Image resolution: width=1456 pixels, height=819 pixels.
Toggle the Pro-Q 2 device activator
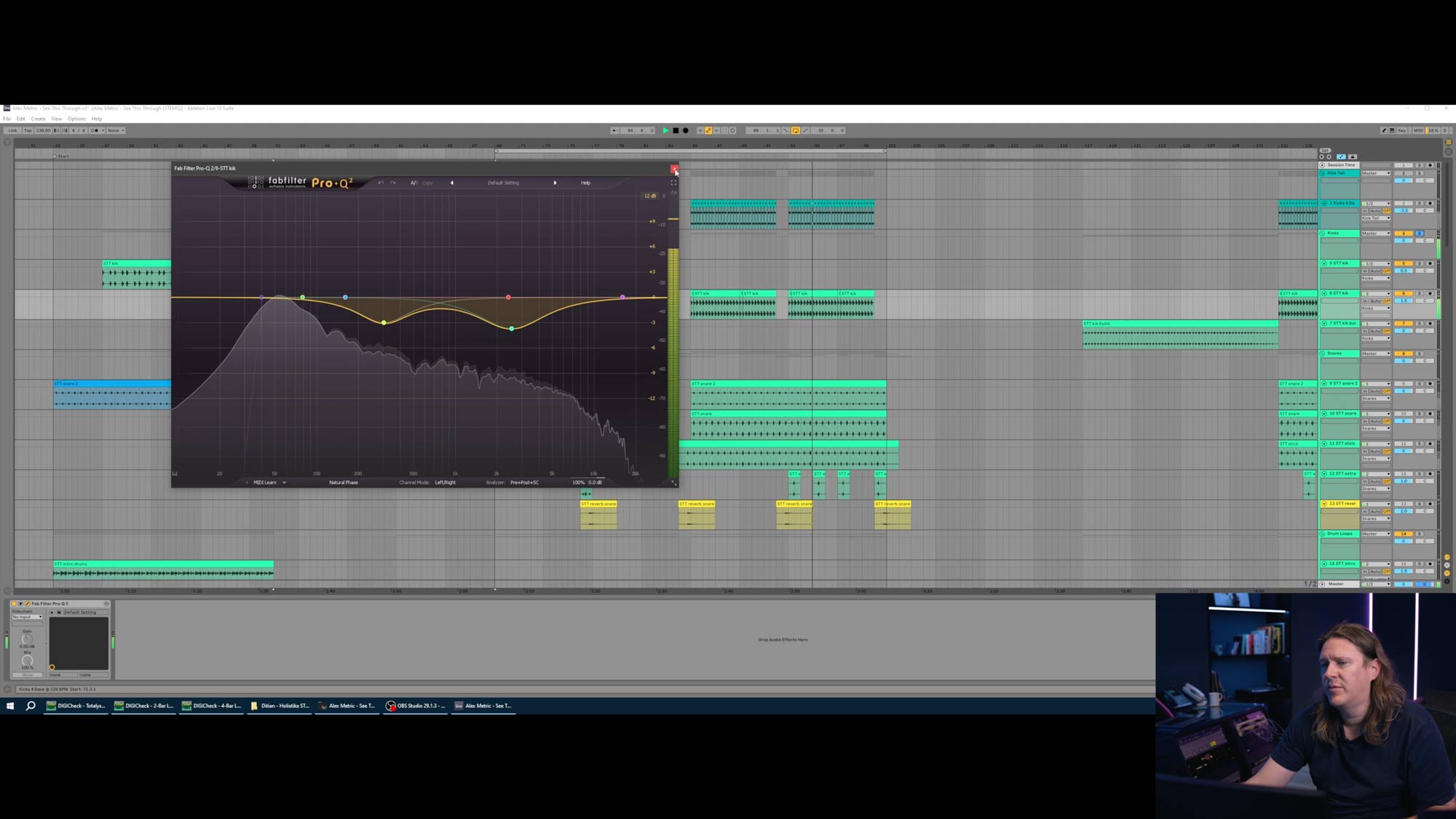point(14,604)
